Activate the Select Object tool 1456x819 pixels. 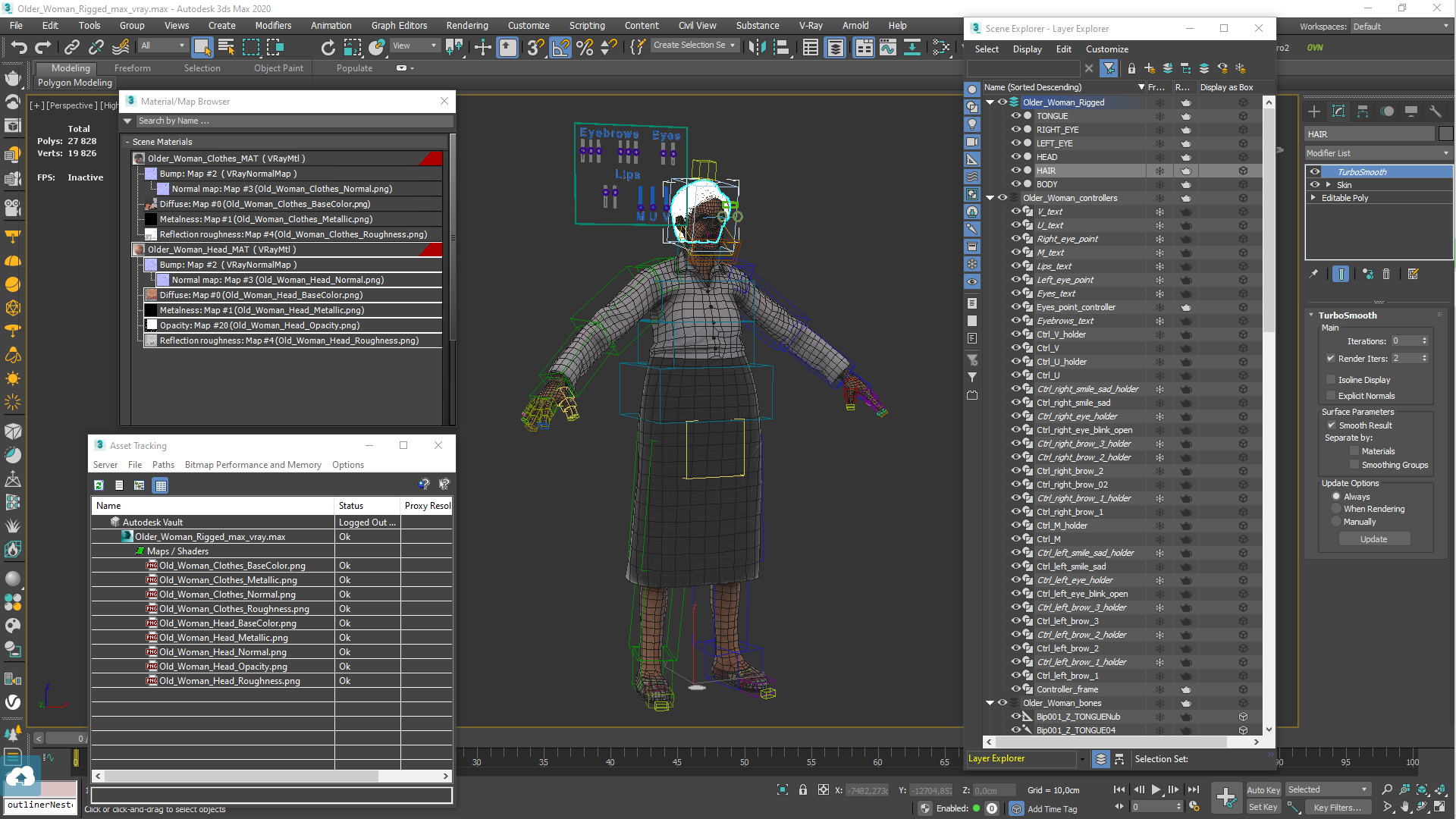(x=202, y=47)
